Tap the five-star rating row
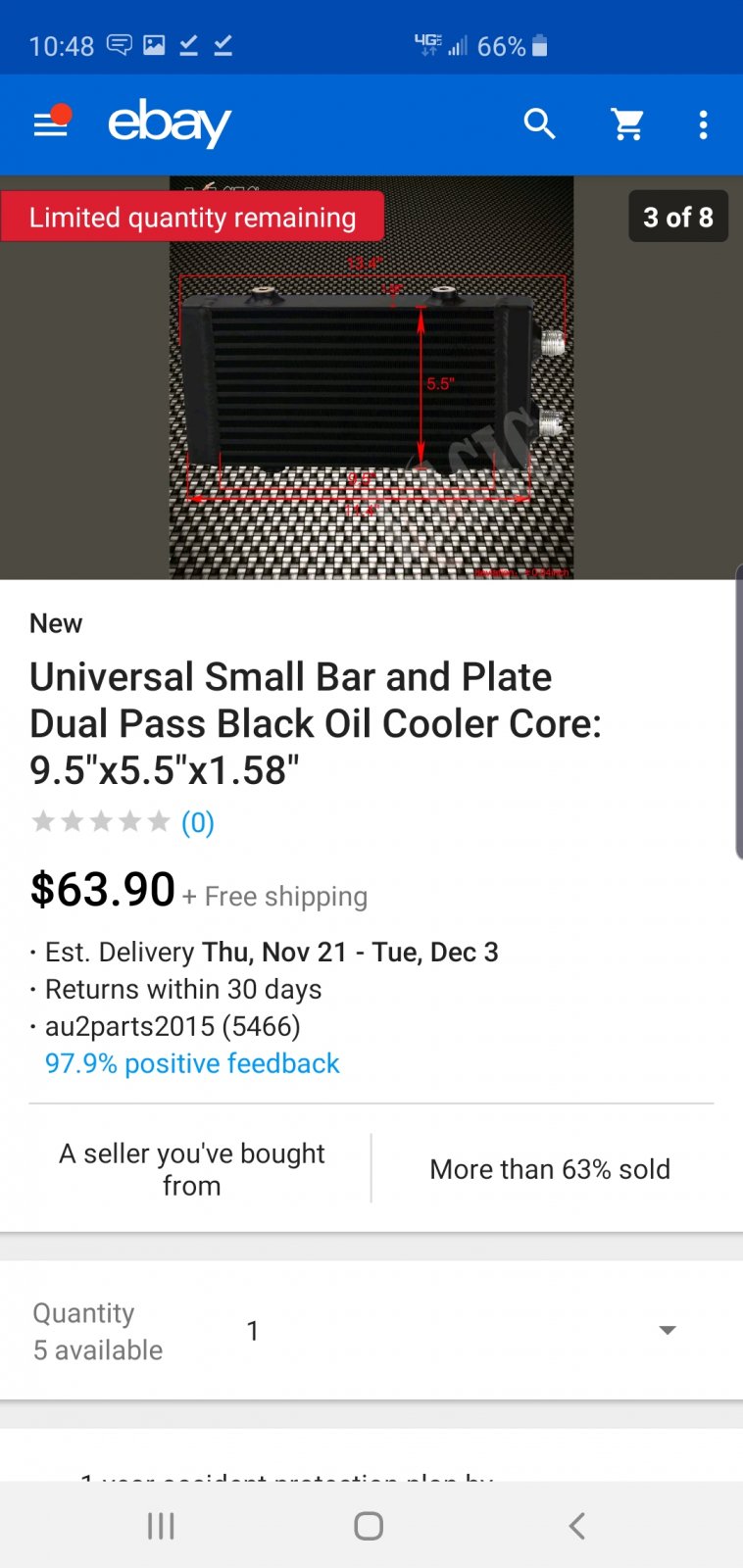The height and width of the screenshot is (1568, 743). click(x=101, y=821)
